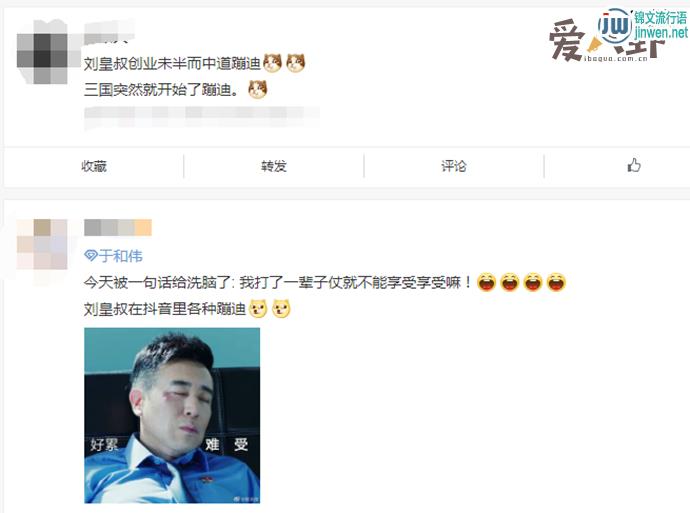The image size is (690, 513).
Task: Click the last laughing emoji in row
Action: click(x=556, y=282)
